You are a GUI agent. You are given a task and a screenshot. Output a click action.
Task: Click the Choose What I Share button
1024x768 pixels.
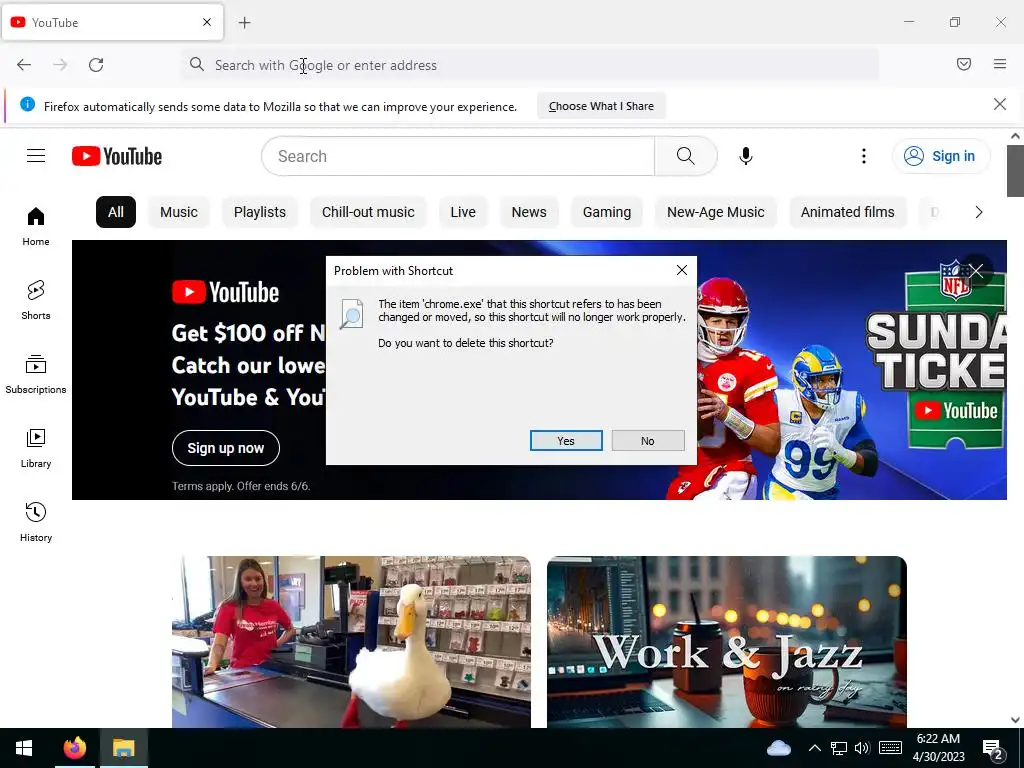[601, 106]
